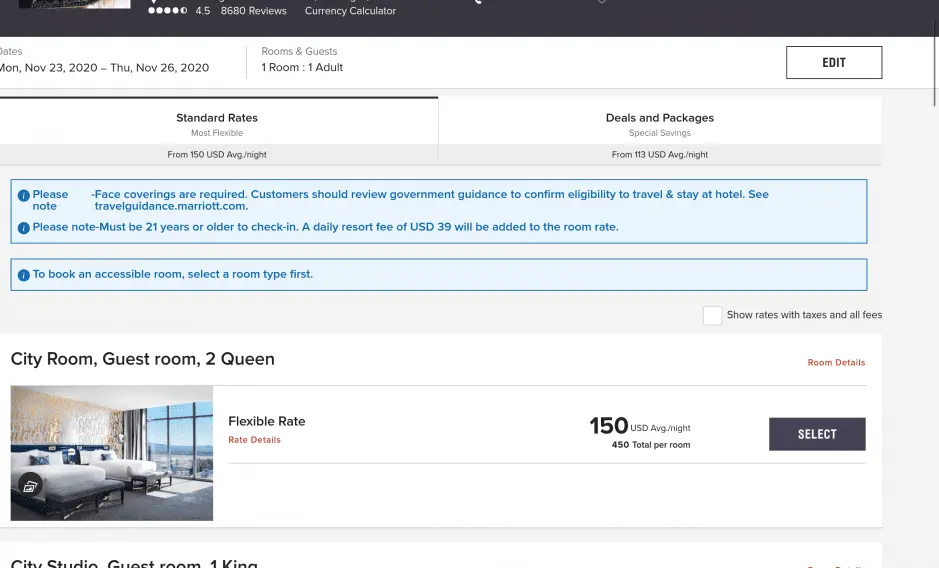The height and width of the screenshot is (568, 939).
Task: Click the EDIT button for dates and guests
Action: pyautogui.click(x=834, y=62)
